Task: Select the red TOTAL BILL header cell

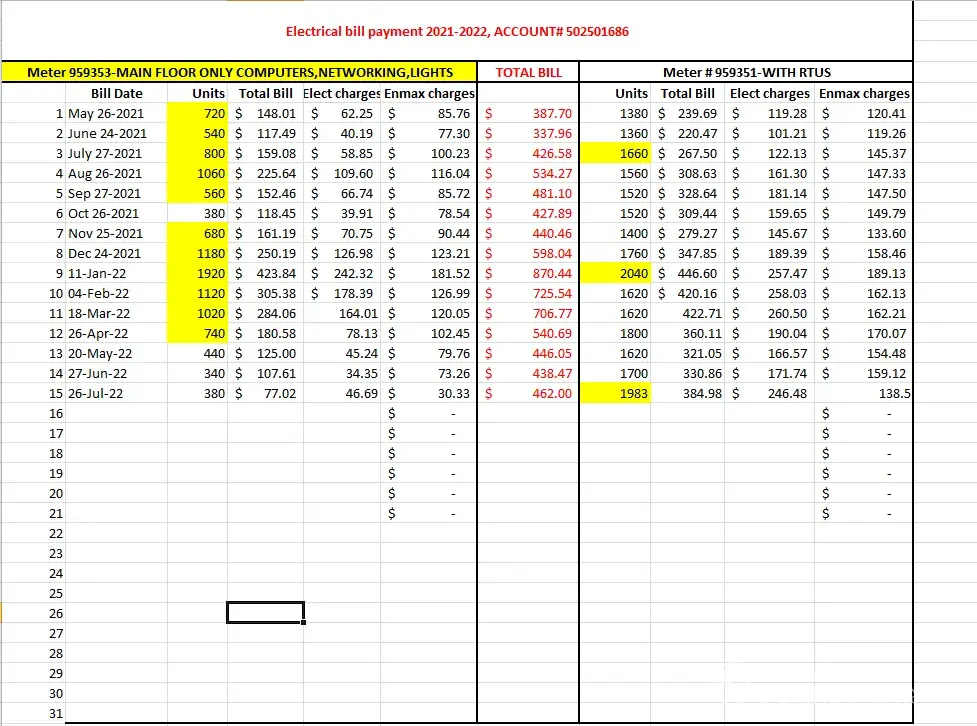Action: pos(528,73)
